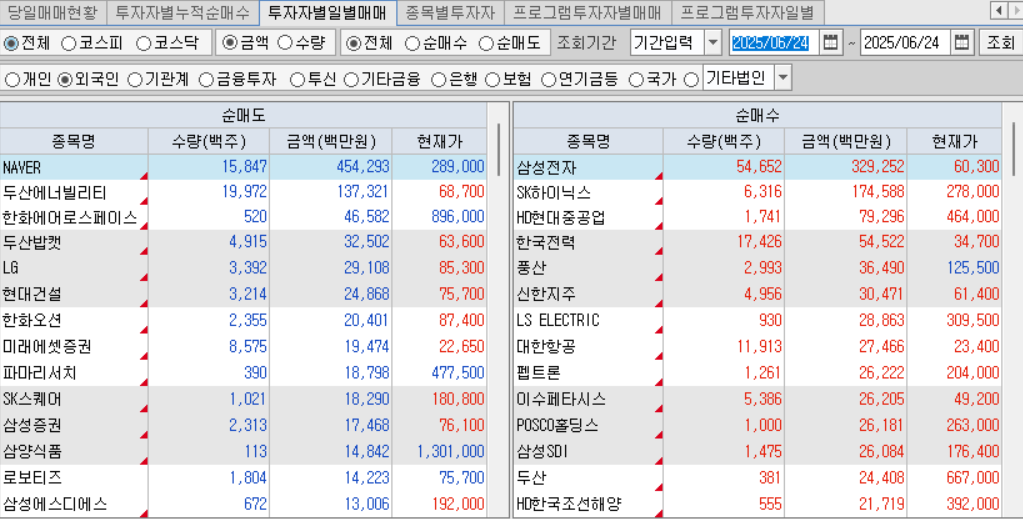
Task: Select 파마리서치 stock row
Action: pos(243,373)
